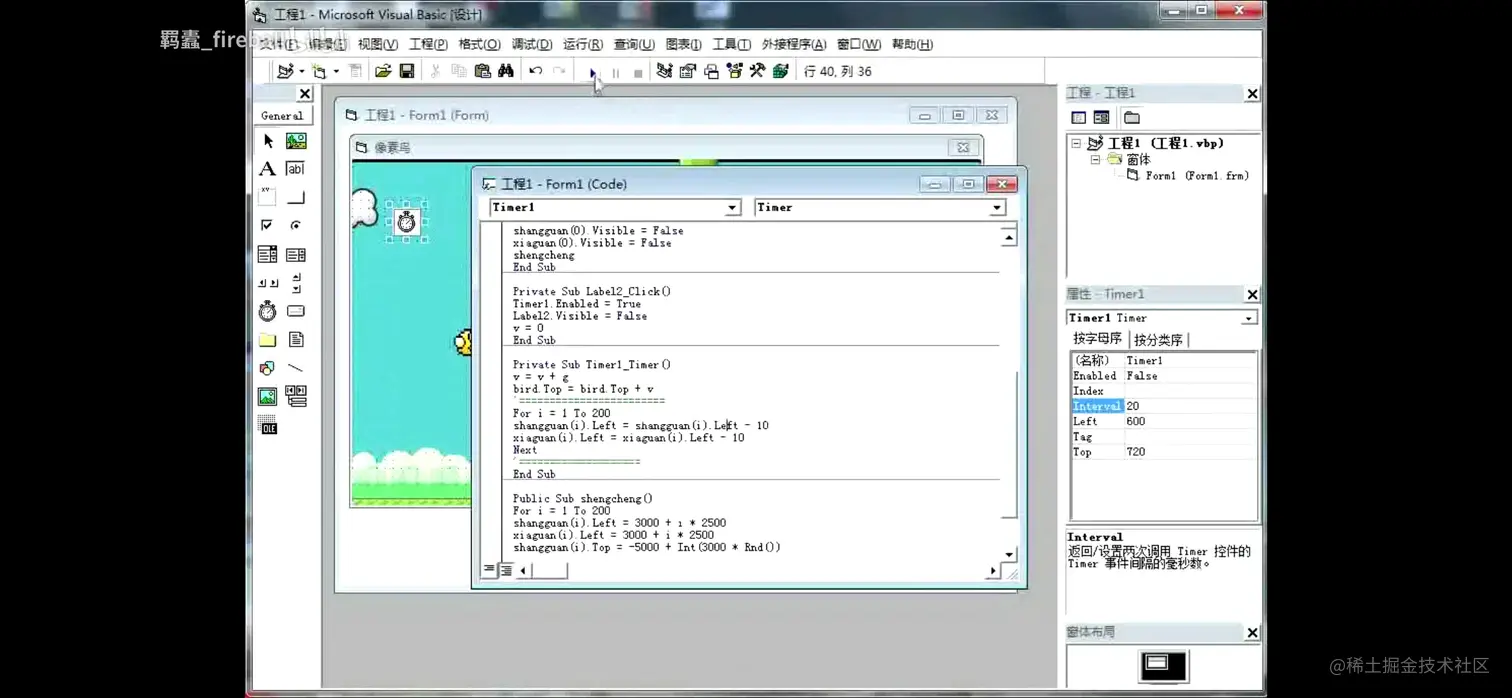The image size is (1512, 698).
Task: Open the 运行(R) menu
Action: (x=582, y=44)
